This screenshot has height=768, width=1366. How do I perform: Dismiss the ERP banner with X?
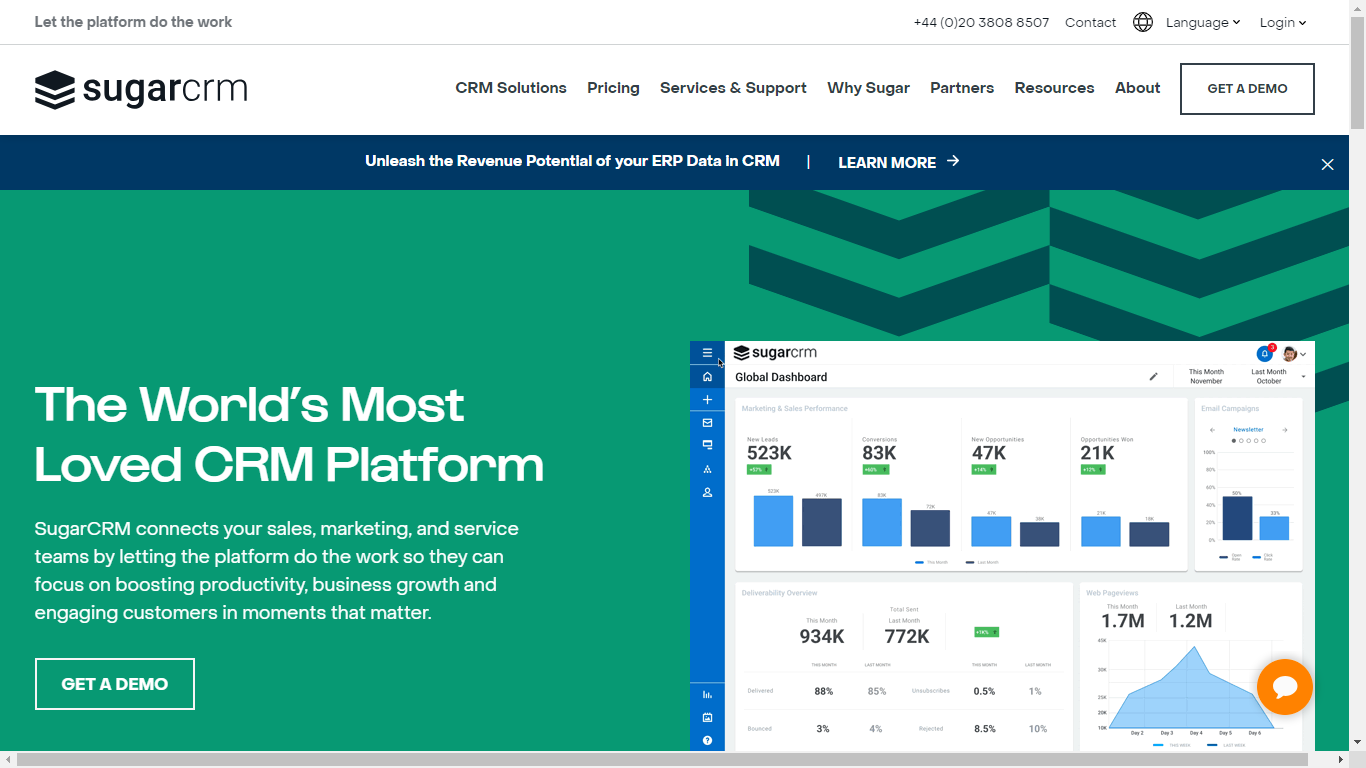click(x=1327, y=164)
